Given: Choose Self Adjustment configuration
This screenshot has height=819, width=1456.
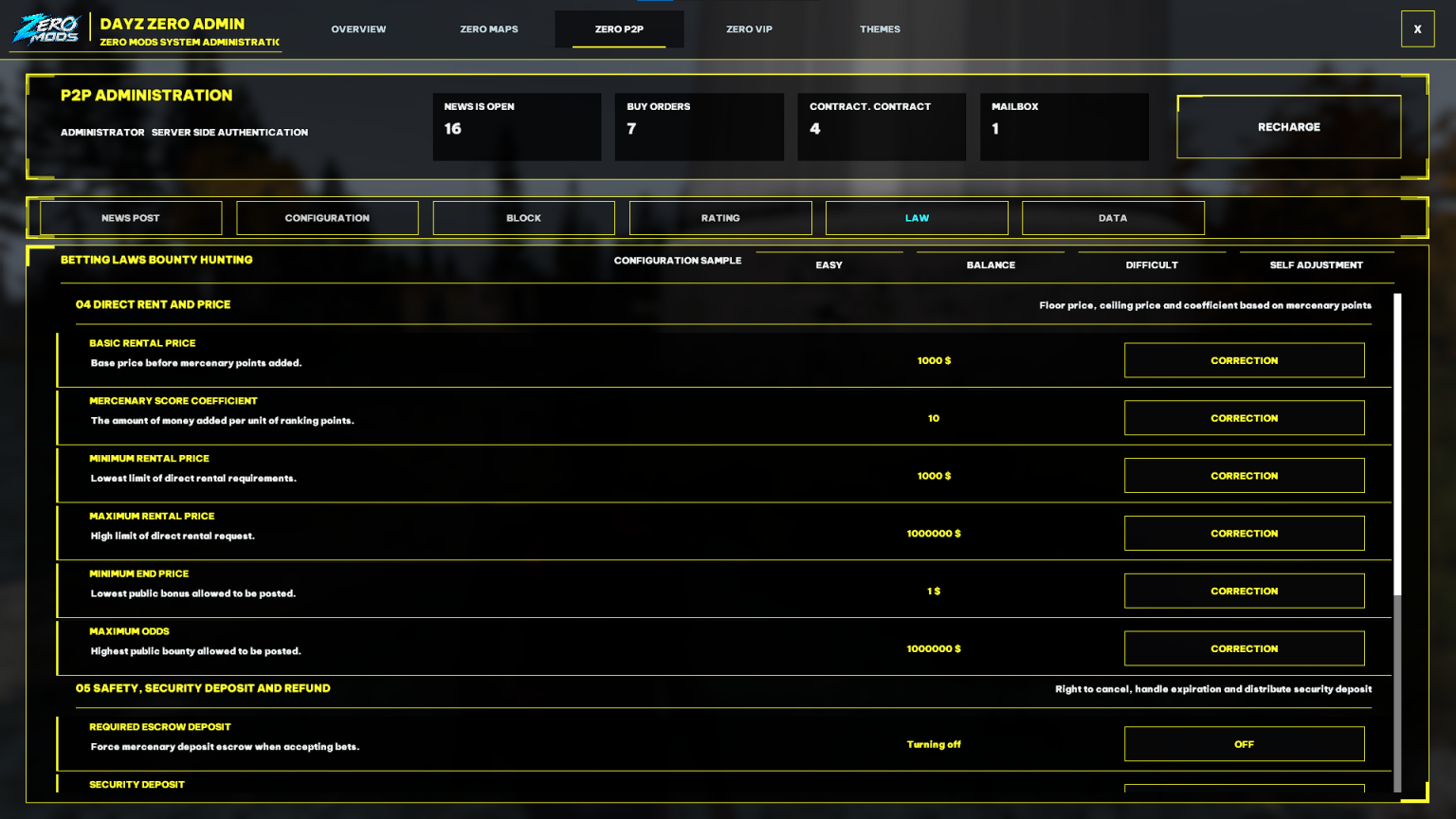Looking at the screenshot, I should [1317, 264].
